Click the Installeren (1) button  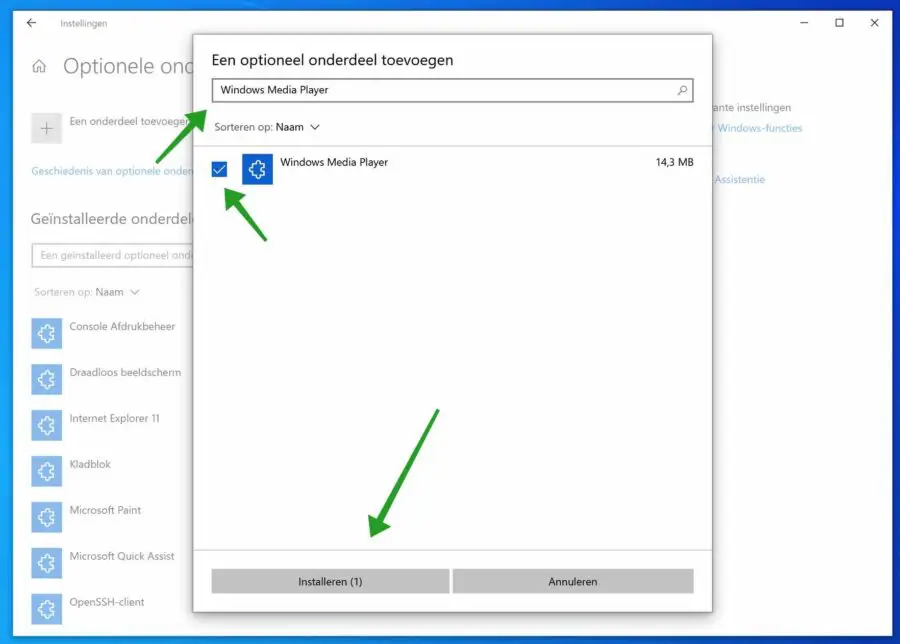click(x=330, y=581)
